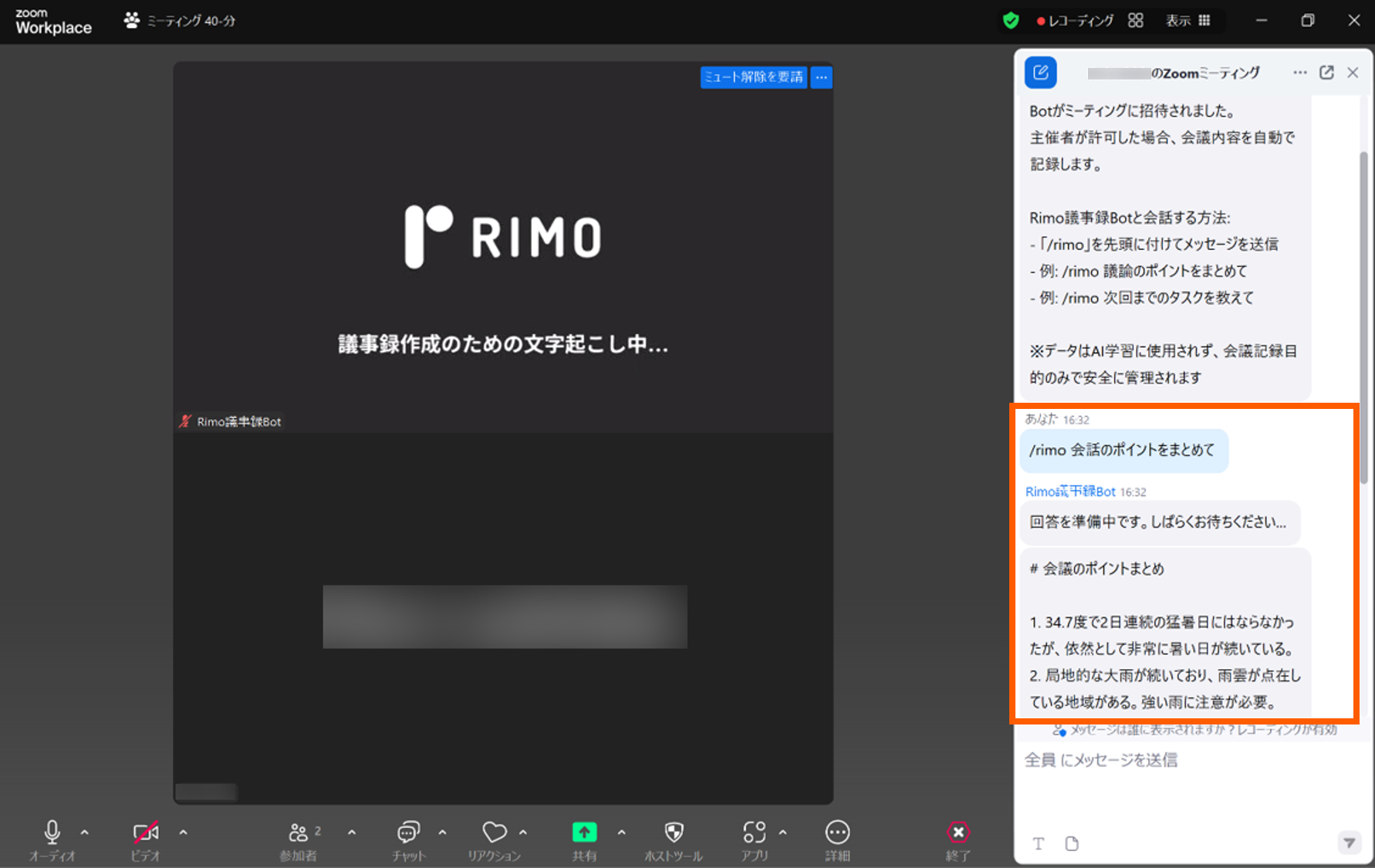This screenshot has height=868, width=1375.
Task: Open the View (表示) menu
Action: point(1187,21)
